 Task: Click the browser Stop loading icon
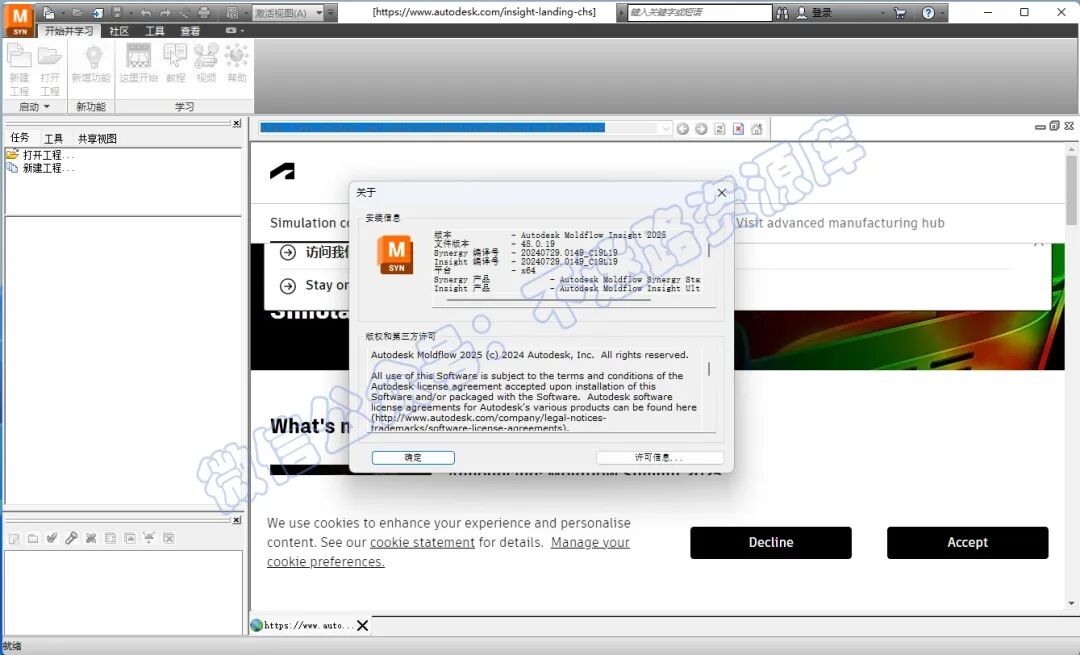coord(738,129)
